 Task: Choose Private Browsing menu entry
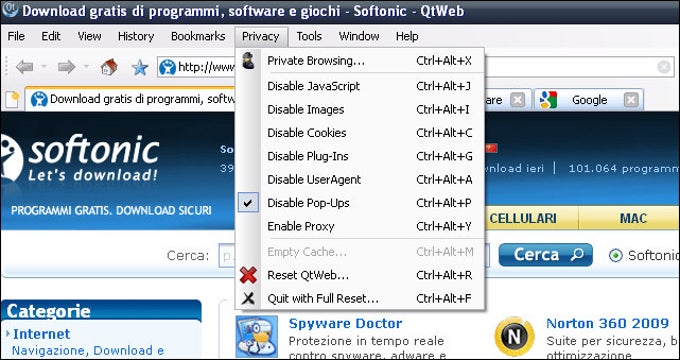tap(360, 61)
